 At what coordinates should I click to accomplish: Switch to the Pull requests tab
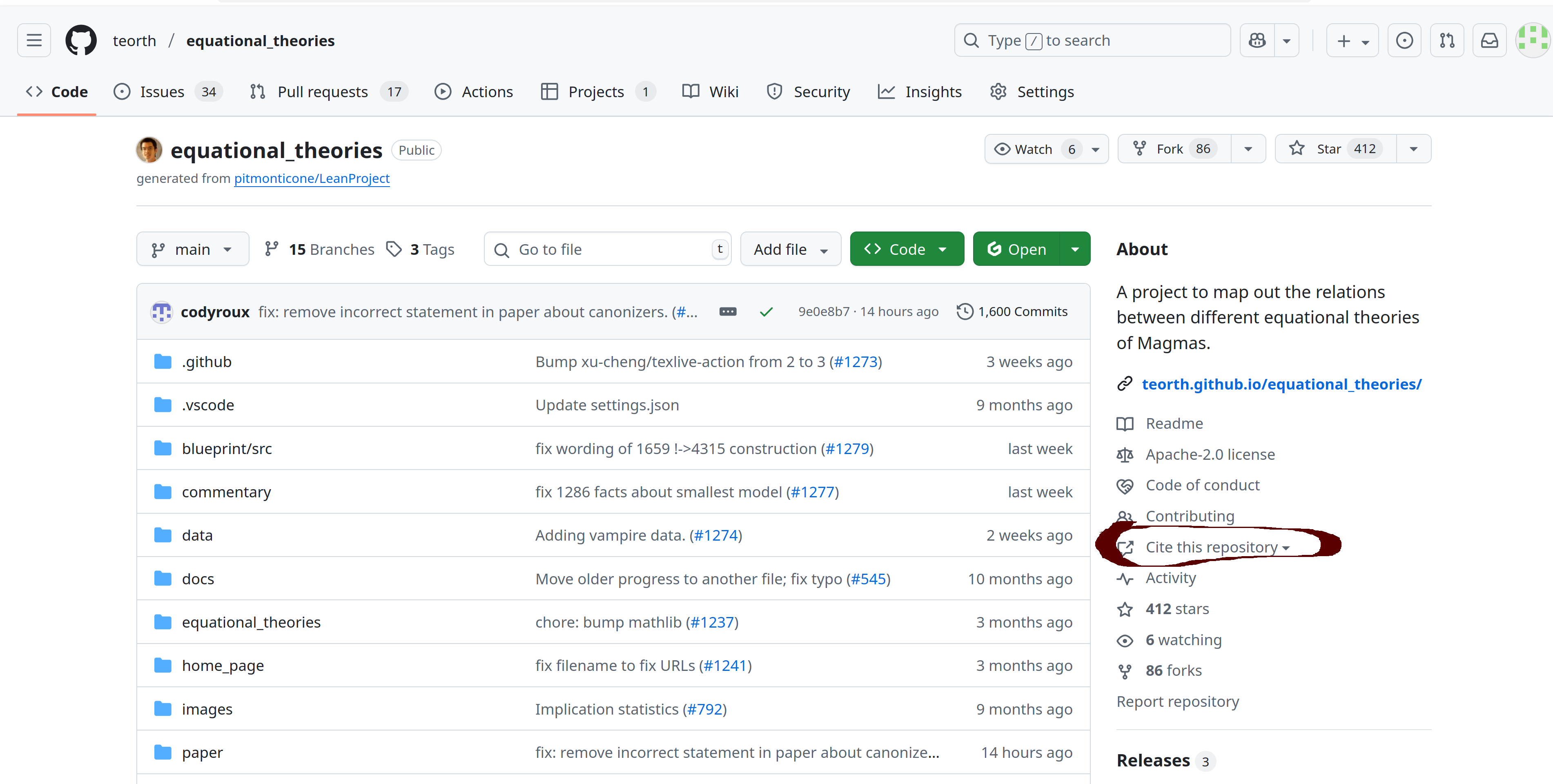323,91
